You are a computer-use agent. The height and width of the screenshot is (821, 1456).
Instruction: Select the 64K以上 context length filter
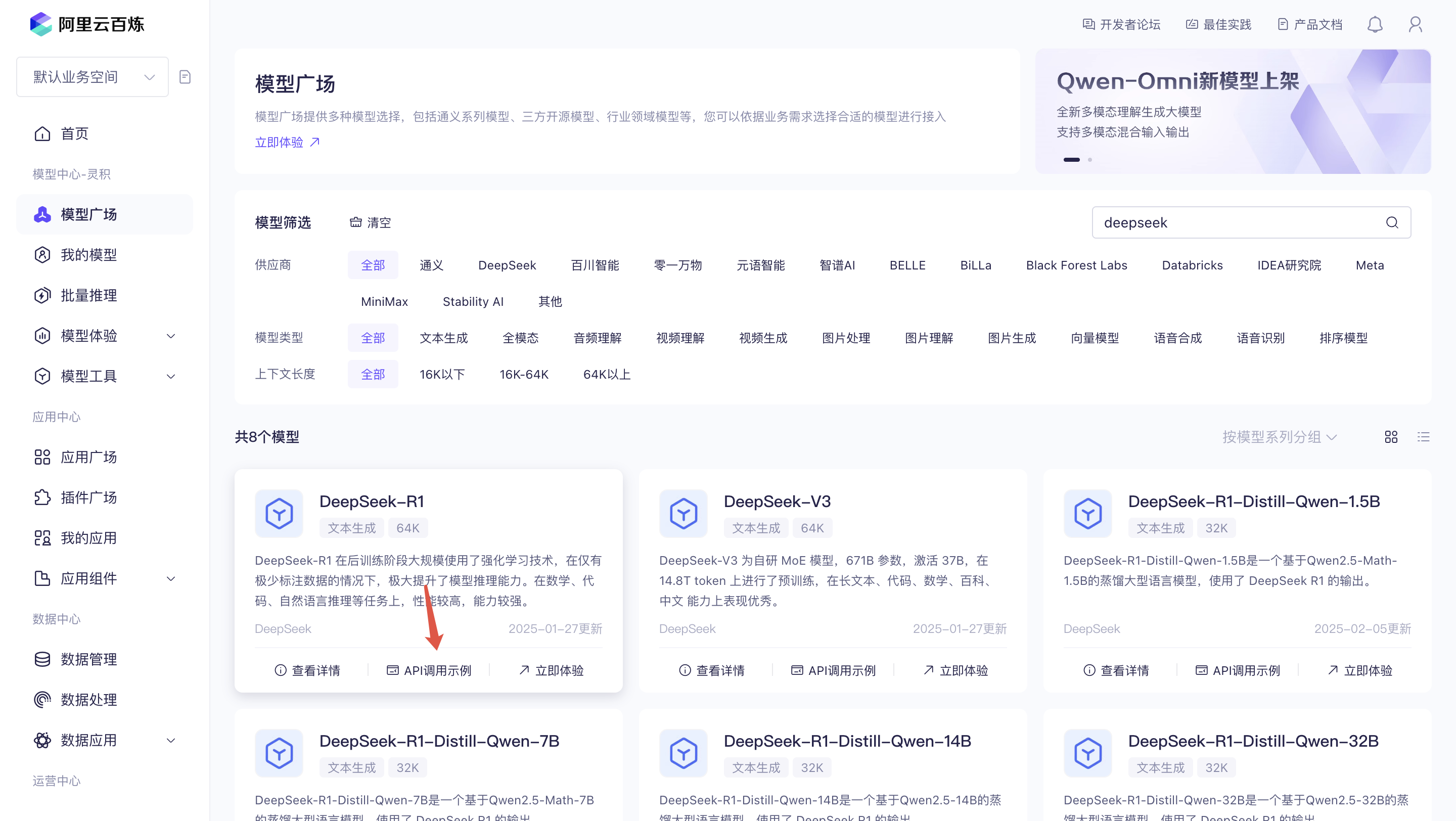(607, 374)
